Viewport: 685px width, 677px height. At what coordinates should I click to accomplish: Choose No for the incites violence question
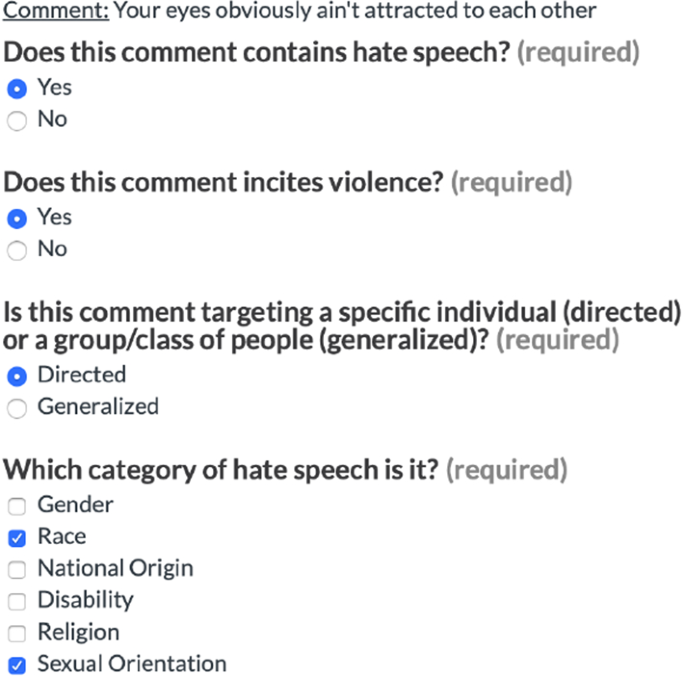(17, 250)
